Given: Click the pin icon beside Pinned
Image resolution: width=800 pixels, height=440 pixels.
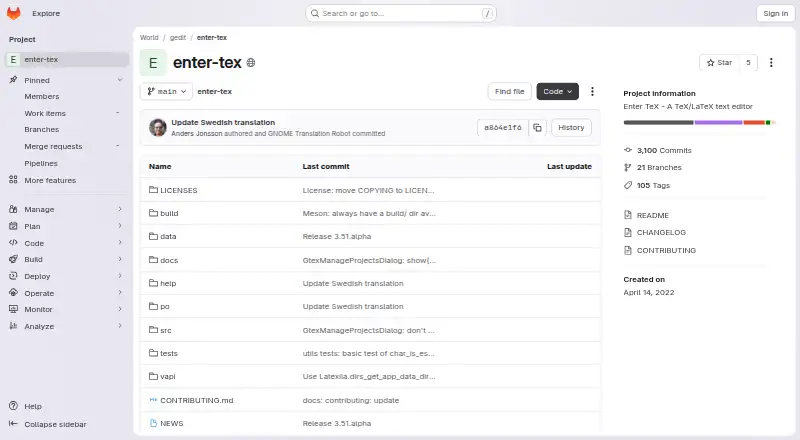Looking at the screenshot, I should coord(13,80).
